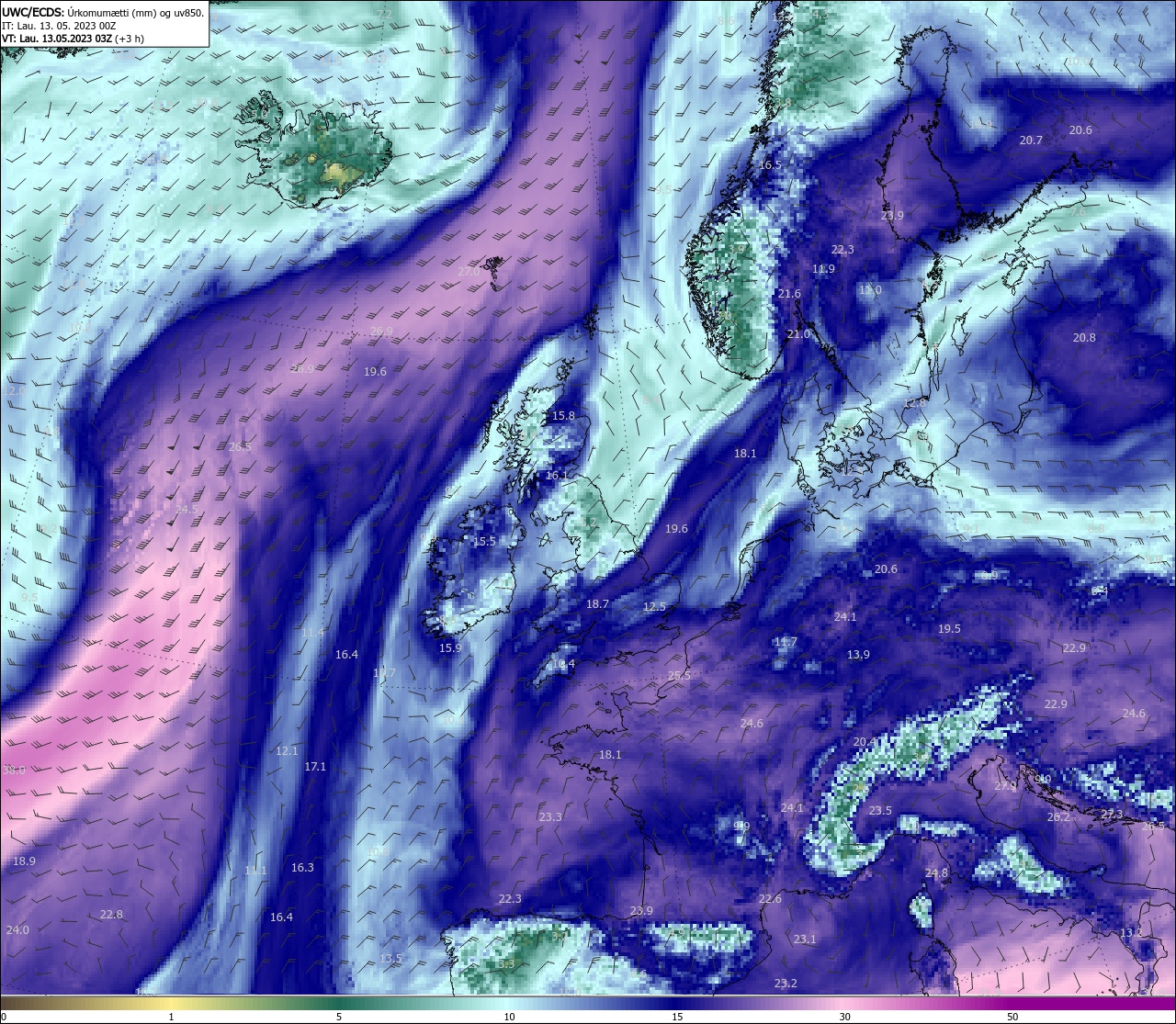The height and width of the screenshot is (1024, 1176).
Task: Click the 12.8 value on the map
Action: (915, 403)
